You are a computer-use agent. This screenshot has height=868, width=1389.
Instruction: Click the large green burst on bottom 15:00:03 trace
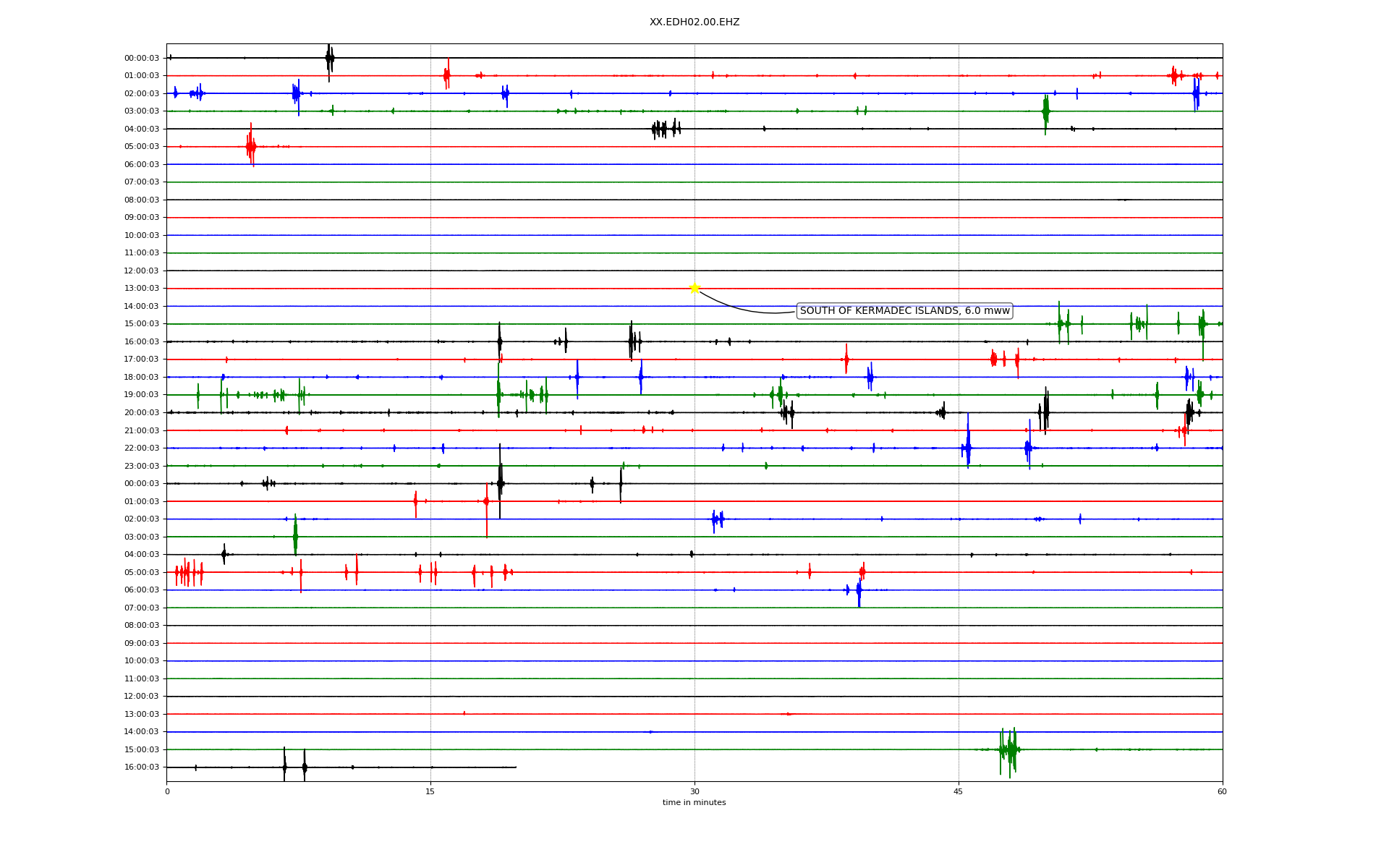coord(1009,750)
